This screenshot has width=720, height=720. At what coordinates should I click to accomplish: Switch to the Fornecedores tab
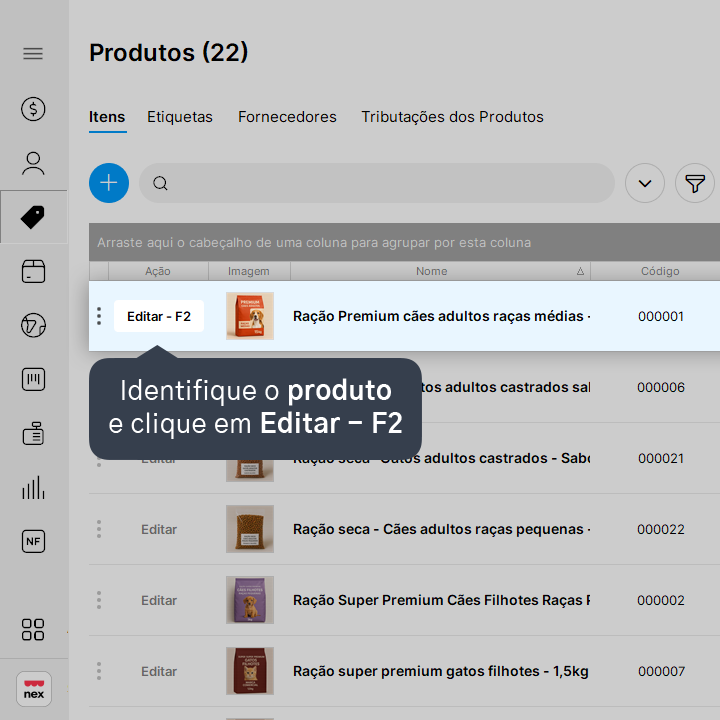point(287,117)
